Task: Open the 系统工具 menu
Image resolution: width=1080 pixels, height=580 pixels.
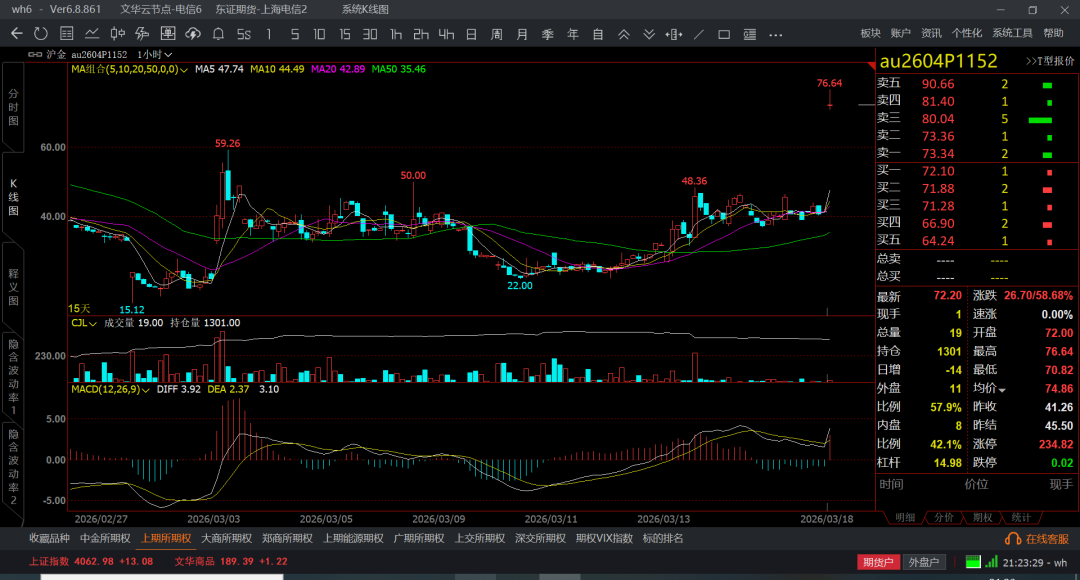Action: click(1012, 33)
